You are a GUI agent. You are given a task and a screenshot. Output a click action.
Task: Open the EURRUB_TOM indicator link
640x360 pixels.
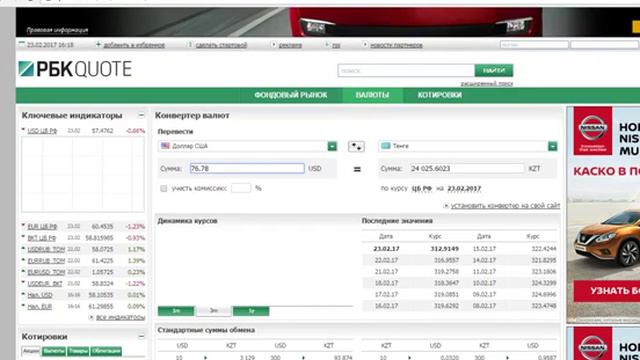[46, 260]
